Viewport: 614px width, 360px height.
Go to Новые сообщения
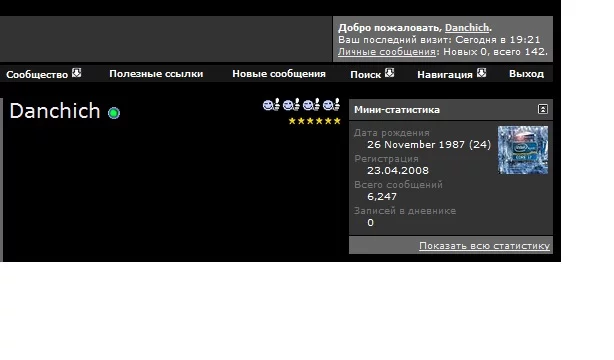(279, 74)
